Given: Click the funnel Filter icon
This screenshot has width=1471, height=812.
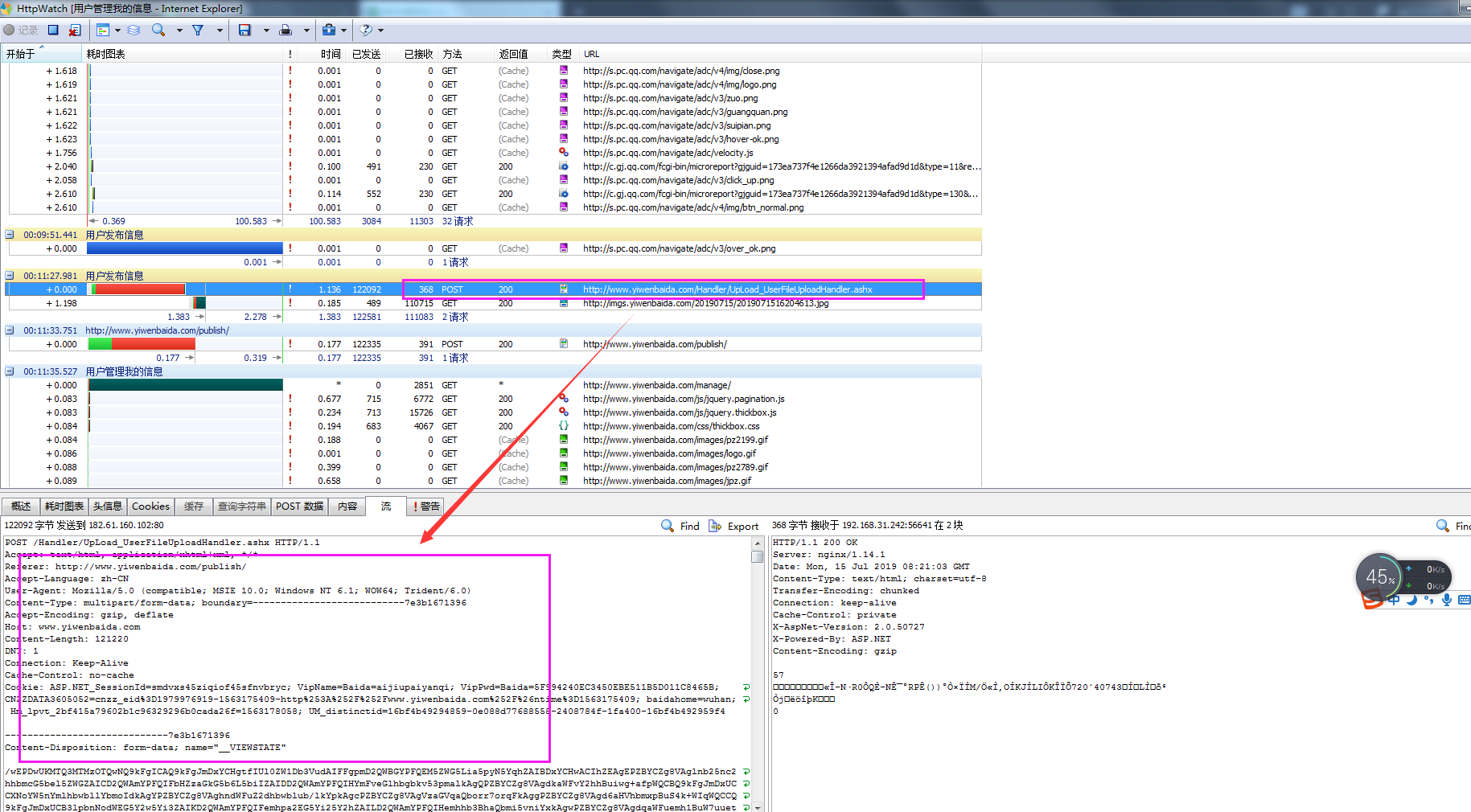Looking at the screenshot, I should coord(198,31).
